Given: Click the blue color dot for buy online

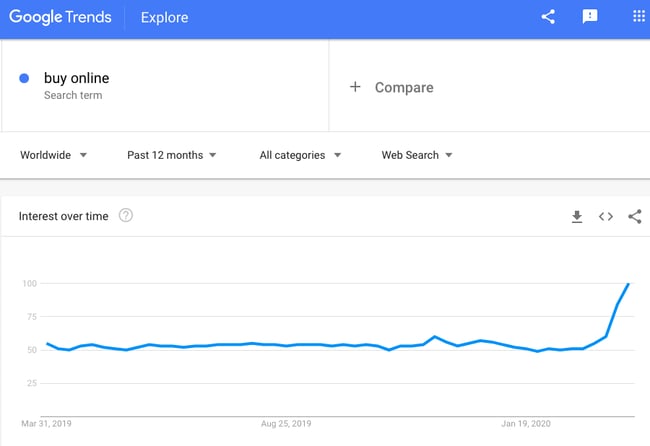Looking at the screenshot, I should click(x=24, y=78).
